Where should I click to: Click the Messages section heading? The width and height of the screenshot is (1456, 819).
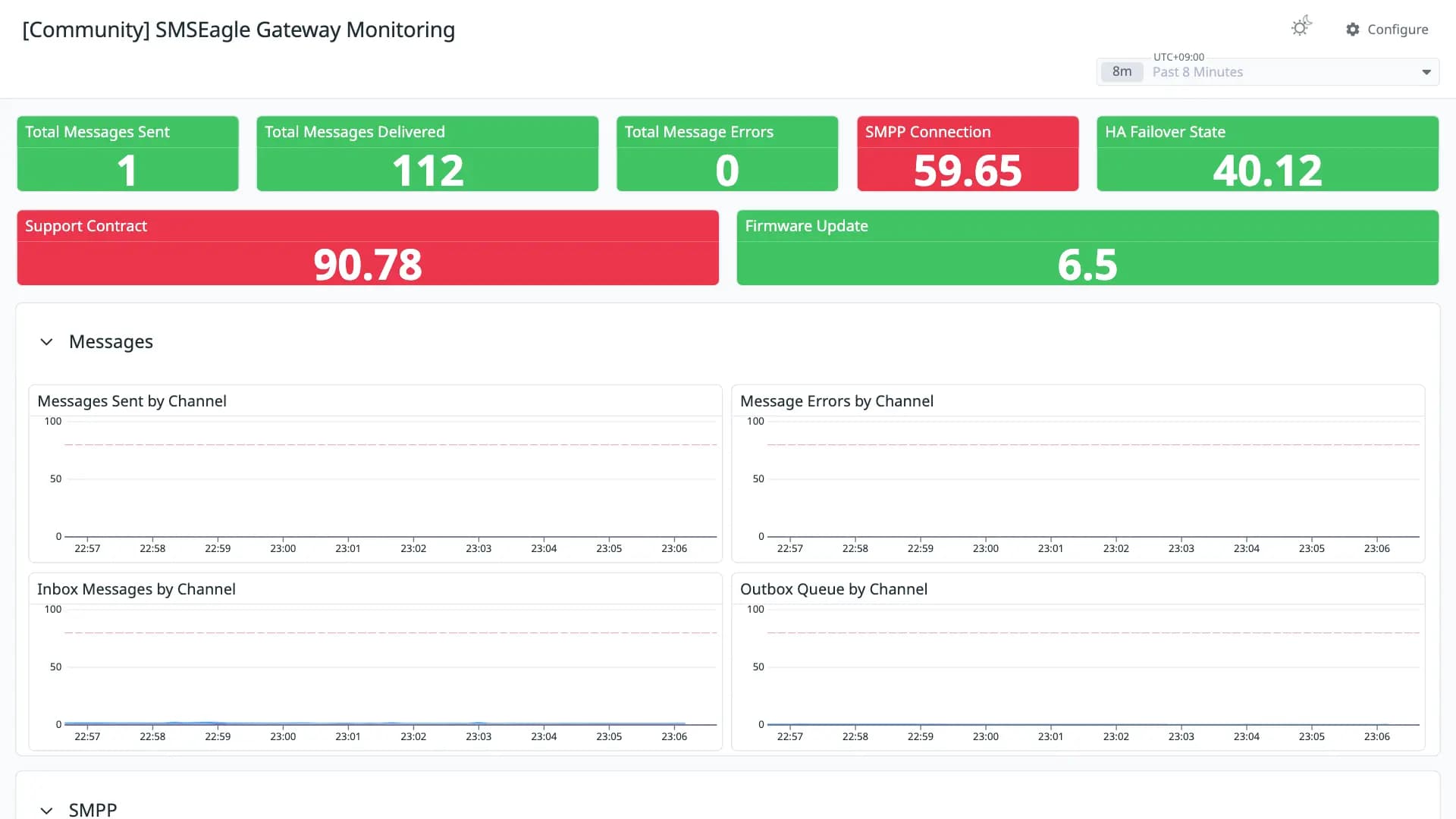click(111, 342)
